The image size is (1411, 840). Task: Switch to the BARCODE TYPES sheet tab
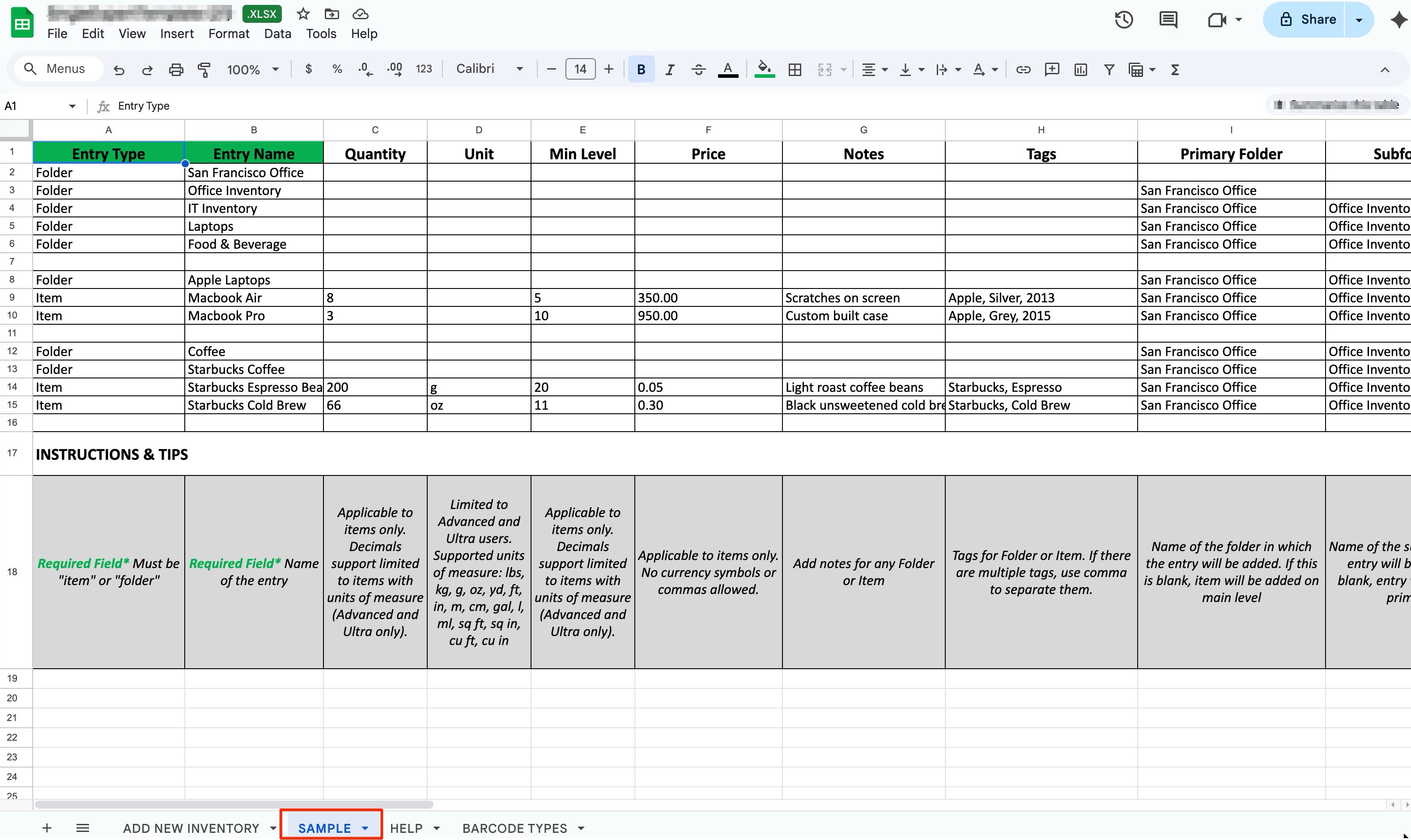coord(514,828)
